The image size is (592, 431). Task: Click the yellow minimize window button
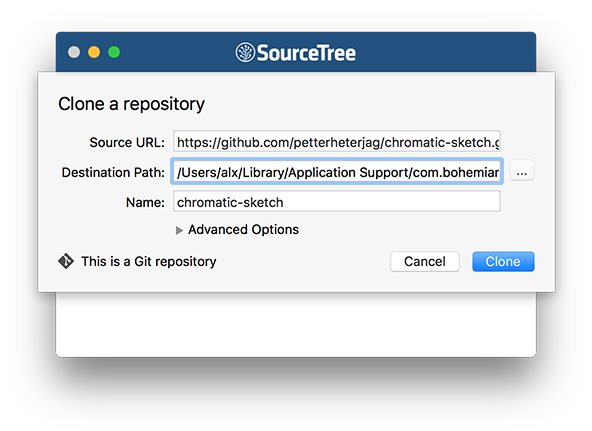tap(94, 52)
